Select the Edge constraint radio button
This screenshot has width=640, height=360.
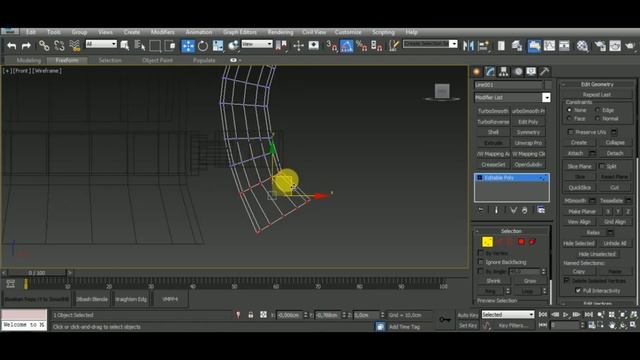(x=597, y=110)
